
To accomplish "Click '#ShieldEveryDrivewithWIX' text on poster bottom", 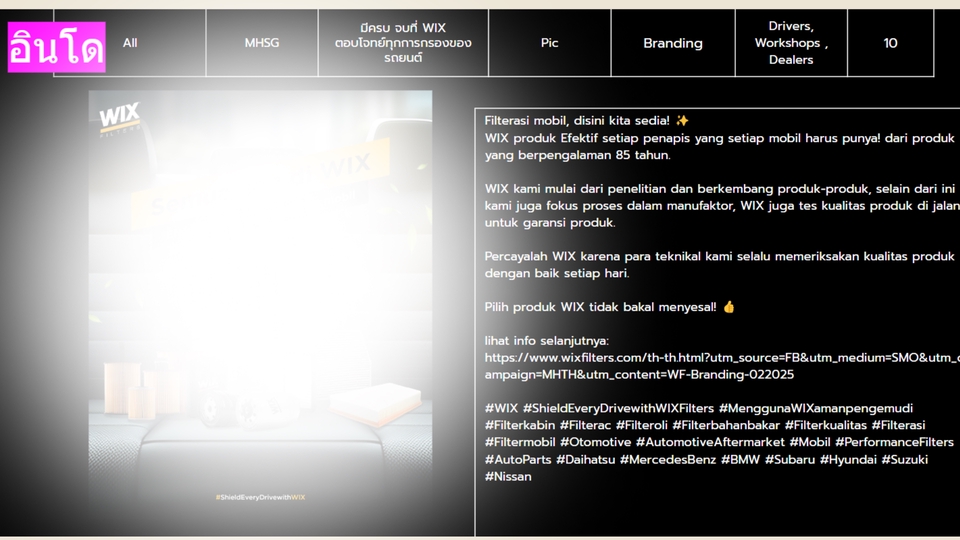I will 260,497.
